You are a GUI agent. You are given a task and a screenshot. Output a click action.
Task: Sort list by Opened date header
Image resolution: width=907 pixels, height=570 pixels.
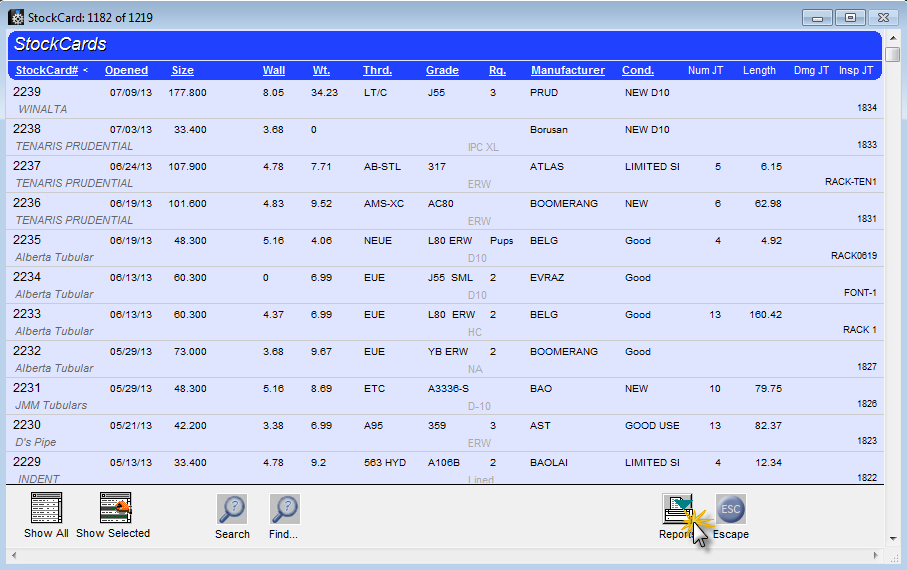(x=126, y=71)
